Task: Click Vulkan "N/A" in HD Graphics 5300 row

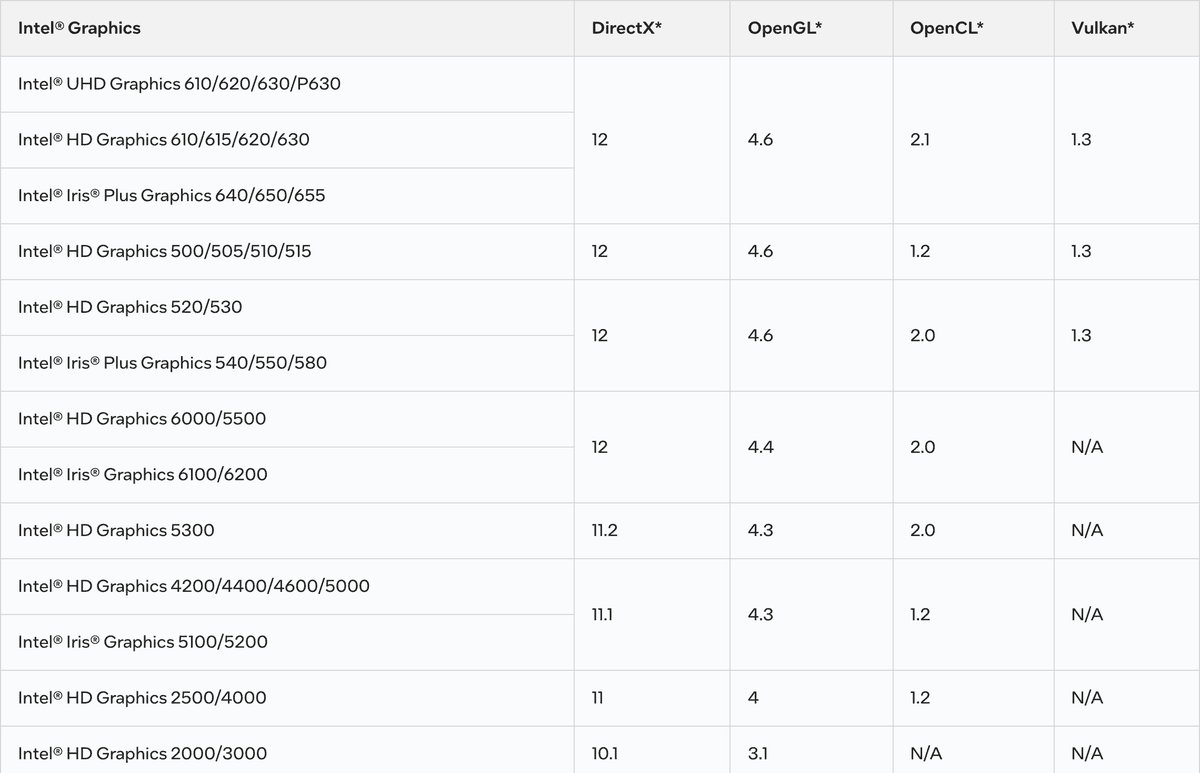Action: (1087, 531)
